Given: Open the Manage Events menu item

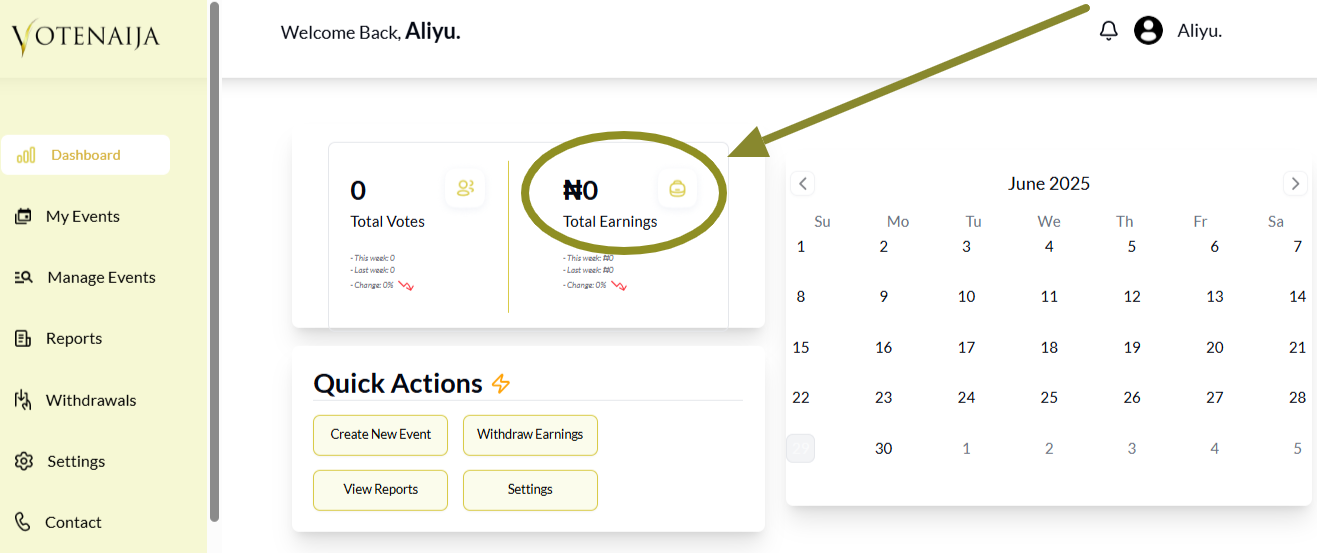Looking at the screenshot, I should coord(101,277).
